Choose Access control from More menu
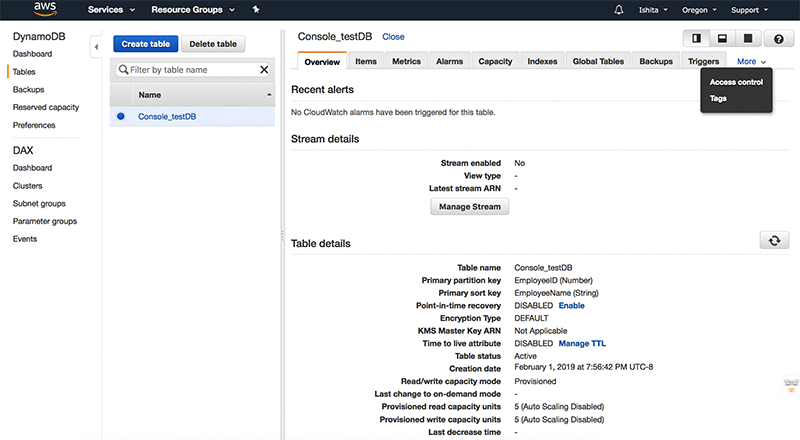 (736, 82)
